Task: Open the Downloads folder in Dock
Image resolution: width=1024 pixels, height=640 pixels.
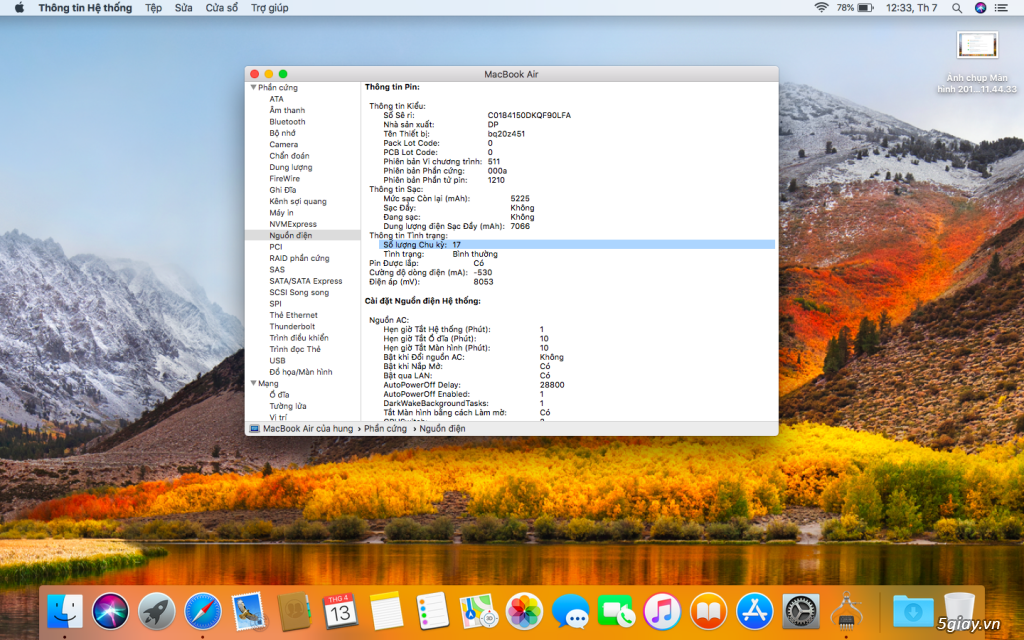Action: pos(912,611)
